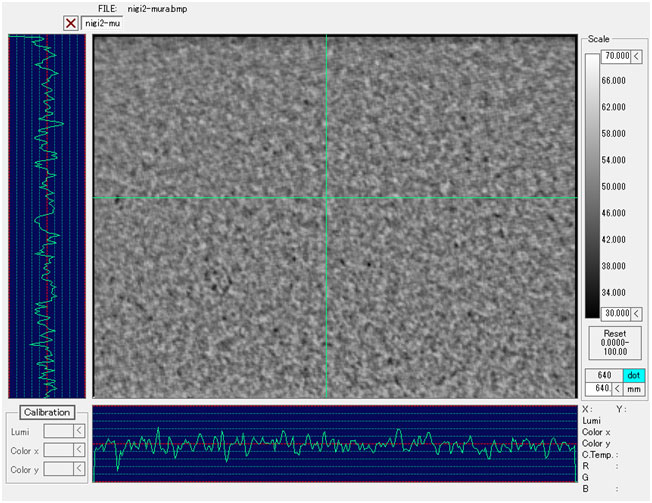Click the scale minimum 30.000 field

point(614,313)
